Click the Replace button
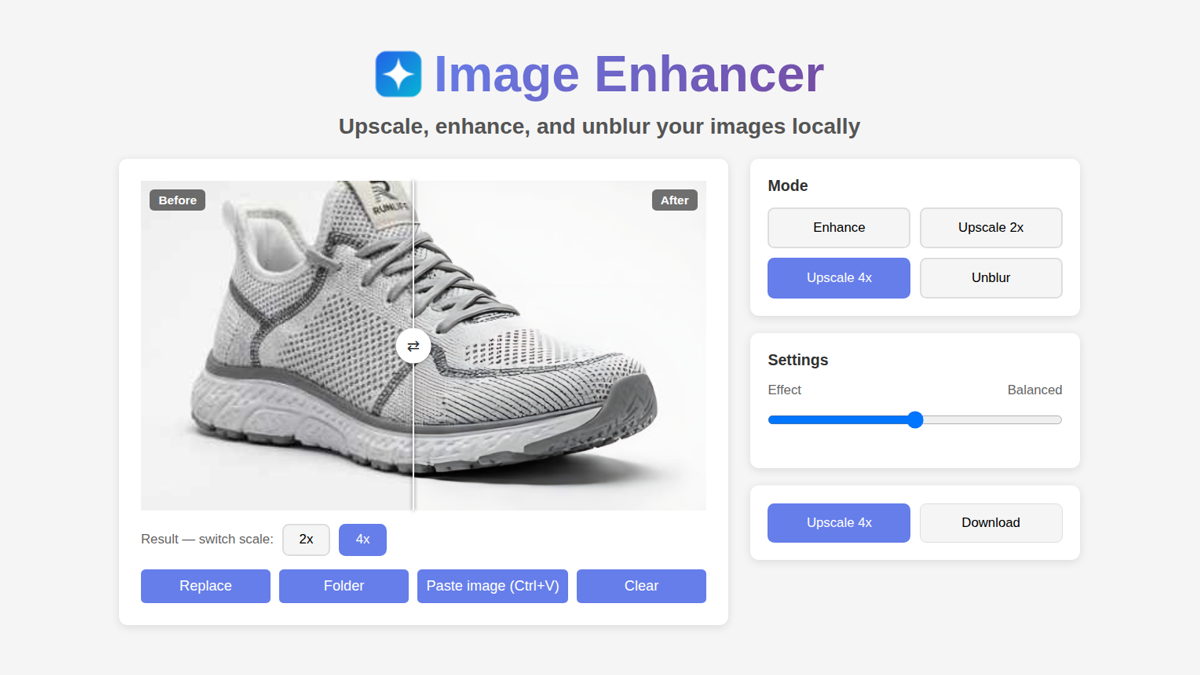 pos(206,586)
